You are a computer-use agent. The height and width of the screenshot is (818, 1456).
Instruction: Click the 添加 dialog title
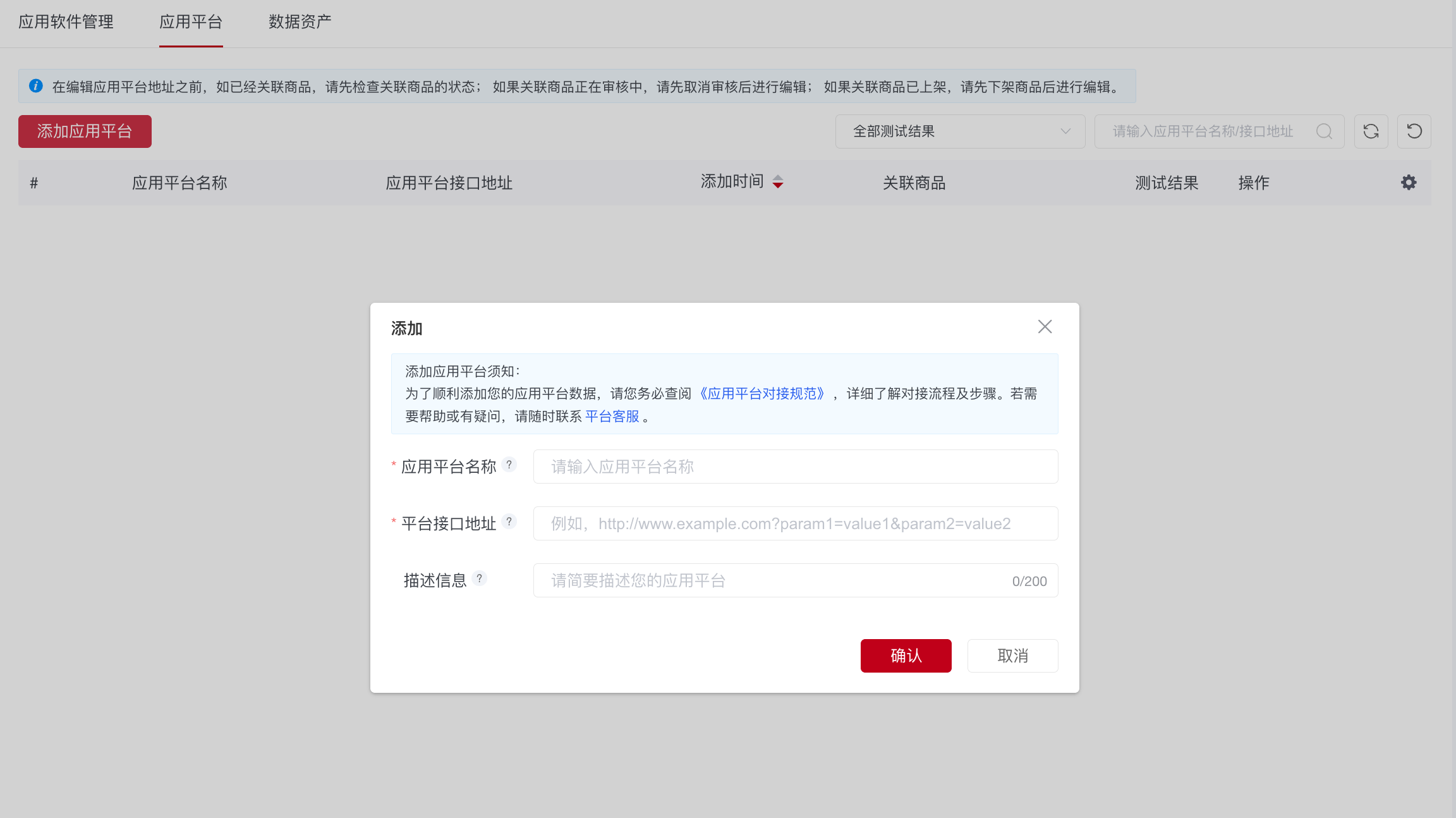coord(406,329)
